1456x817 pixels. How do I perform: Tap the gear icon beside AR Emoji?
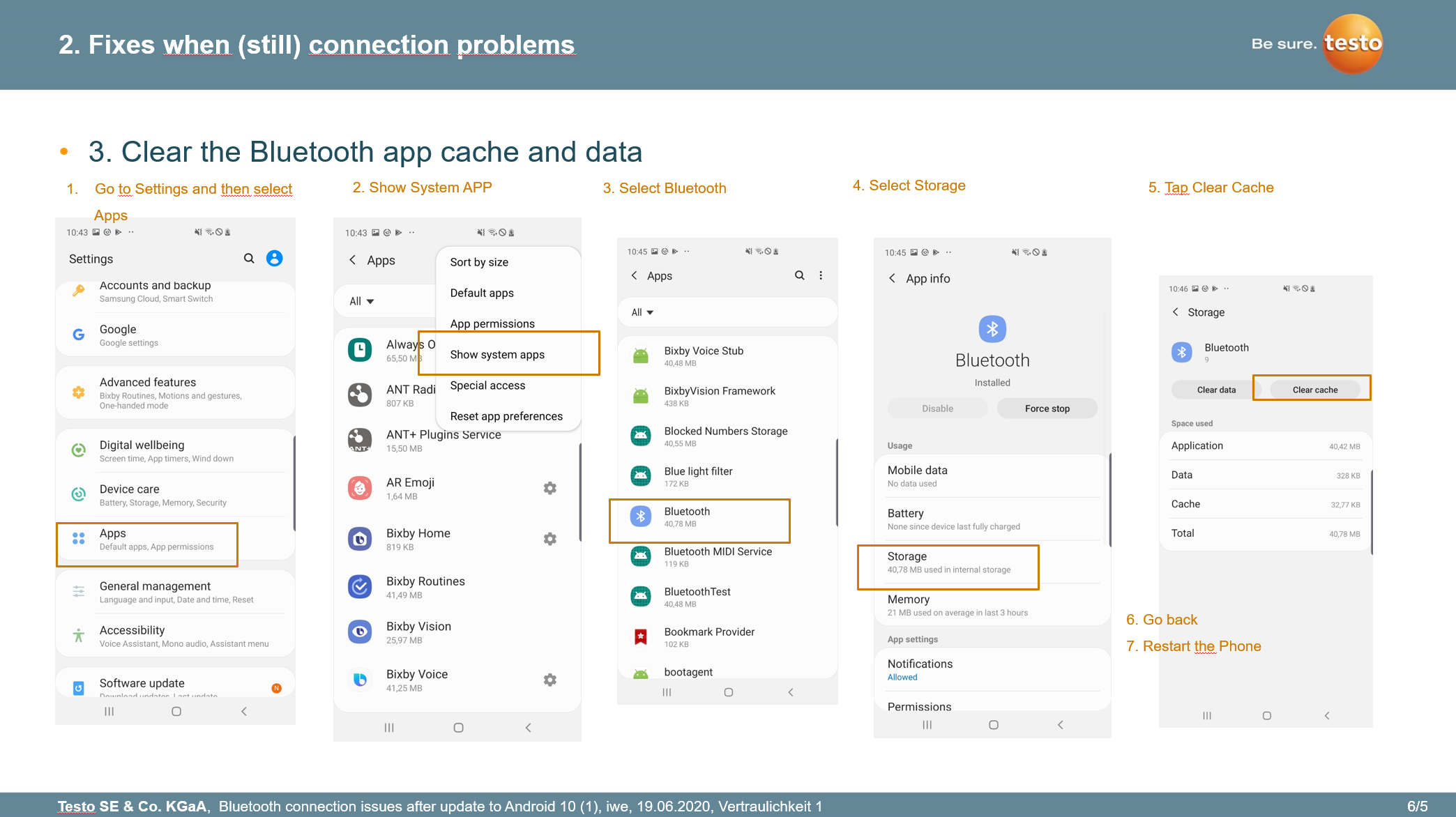tap(550, 488)
